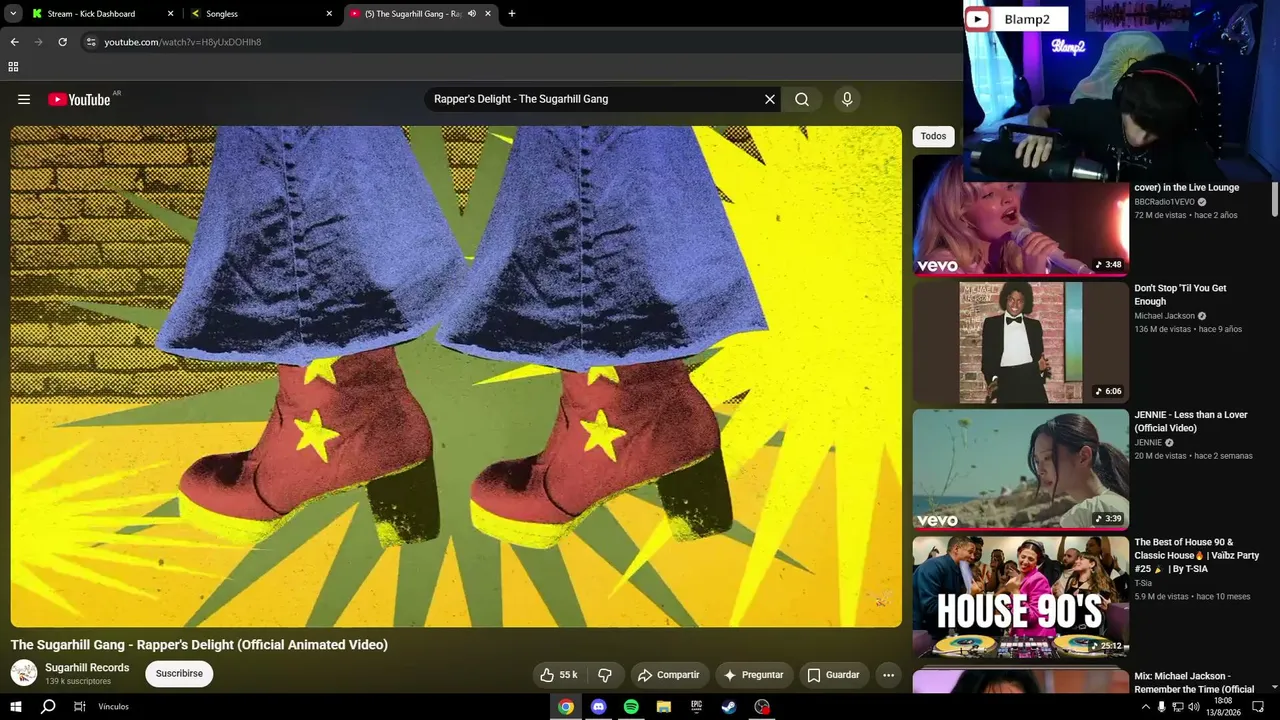1280x720 pixels.
Task: Visit the Michael Jackson channel link
Action: 1165,316
